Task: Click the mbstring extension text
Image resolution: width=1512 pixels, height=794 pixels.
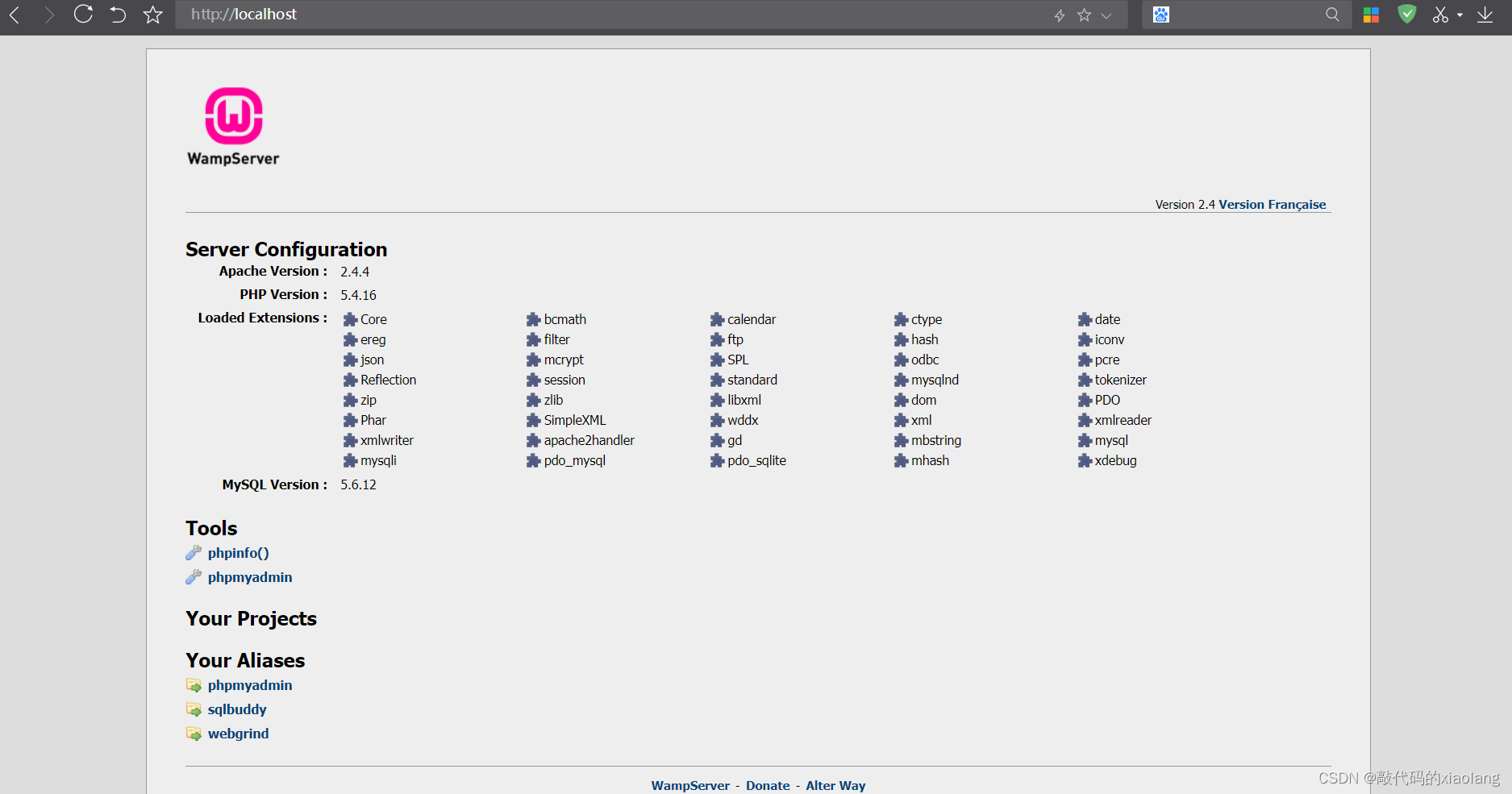Action: (x=936, y=440)
